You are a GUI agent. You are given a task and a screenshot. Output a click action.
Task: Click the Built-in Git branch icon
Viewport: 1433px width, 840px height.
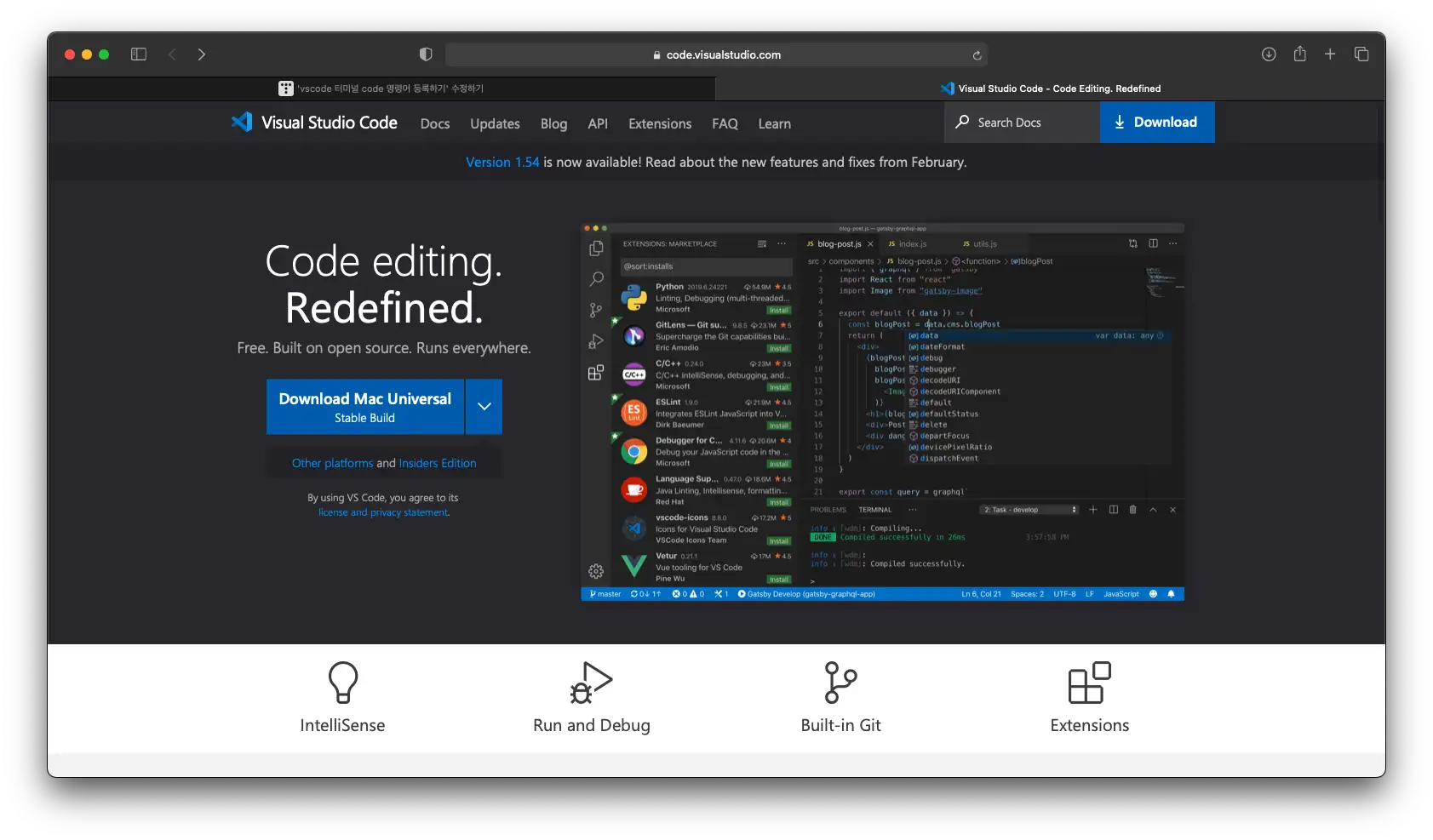click(x=840, y=683)
